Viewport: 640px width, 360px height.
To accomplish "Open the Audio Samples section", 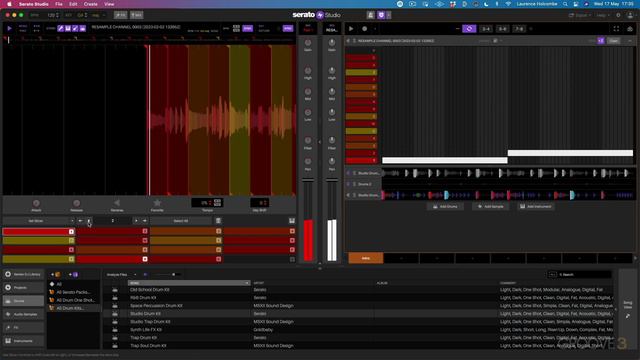I will 23,314.
